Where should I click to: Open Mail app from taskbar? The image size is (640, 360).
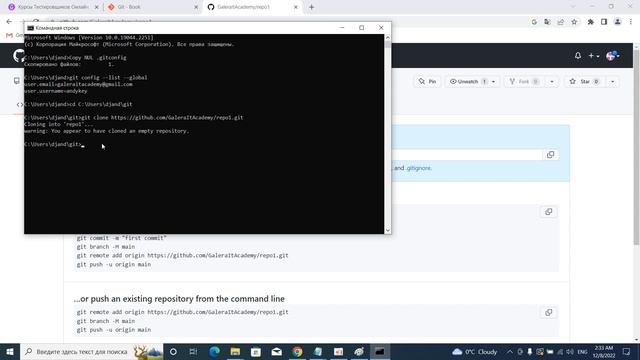coord(276,351)
